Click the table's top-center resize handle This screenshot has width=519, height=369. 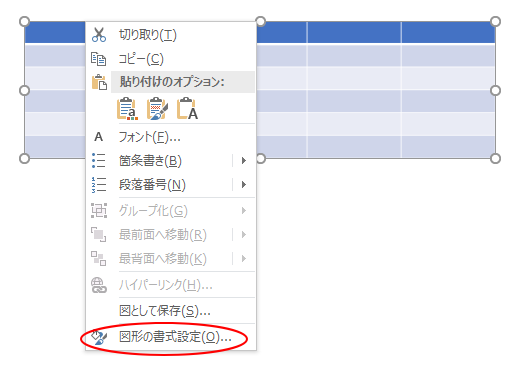click(260, 22)
